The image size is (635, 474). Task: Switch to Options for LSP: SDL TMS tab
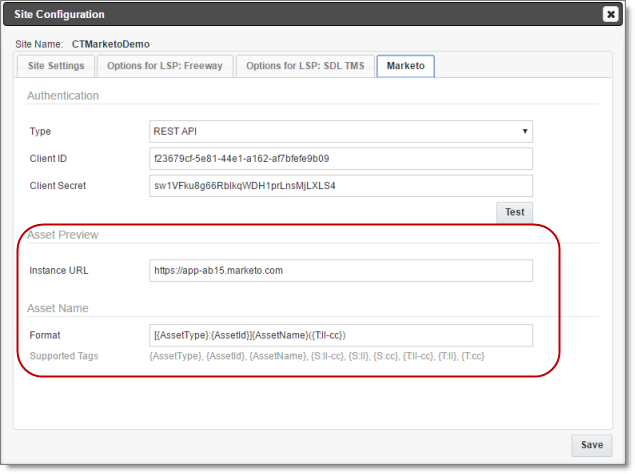[x=305, y=66]
